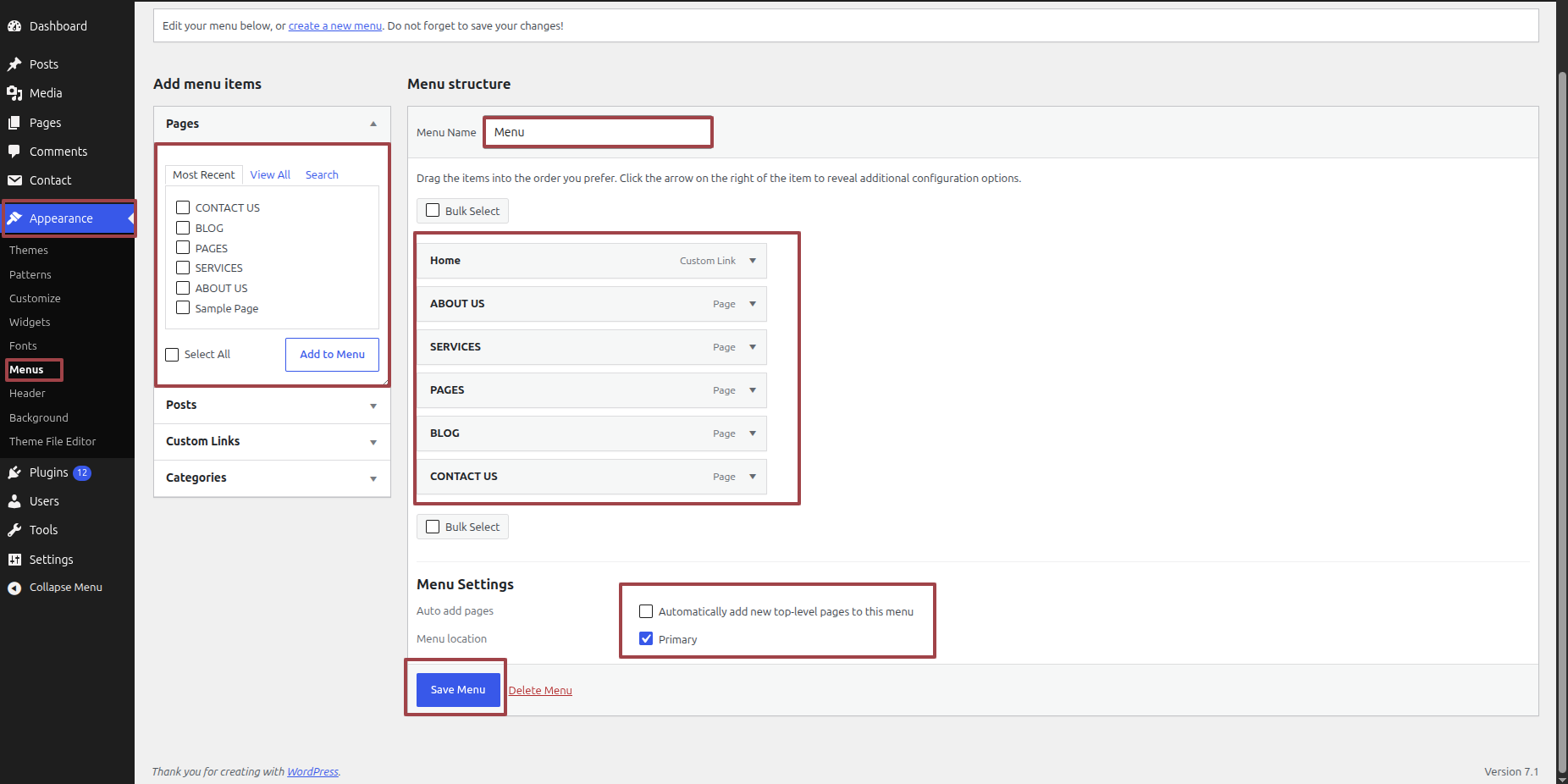Open the Media library icon

click(14, 93)
